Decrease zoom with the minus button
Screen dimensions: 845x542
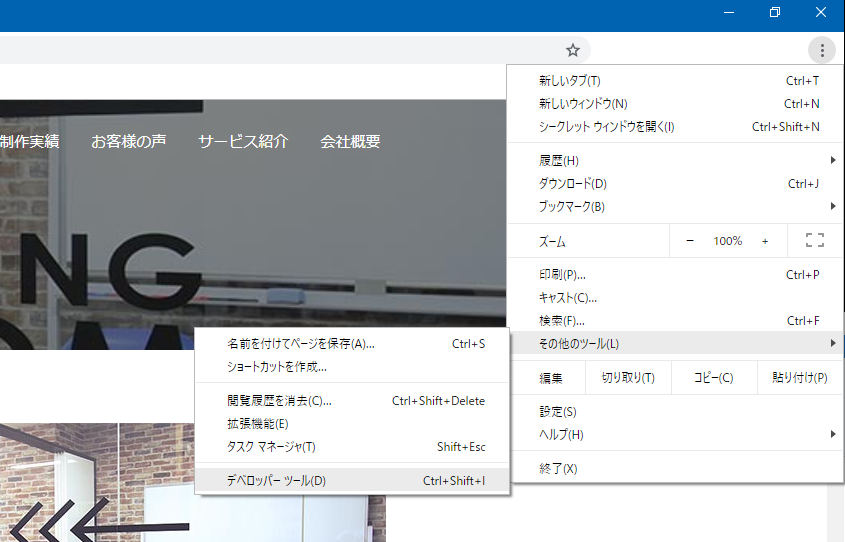tap(690, 241)
